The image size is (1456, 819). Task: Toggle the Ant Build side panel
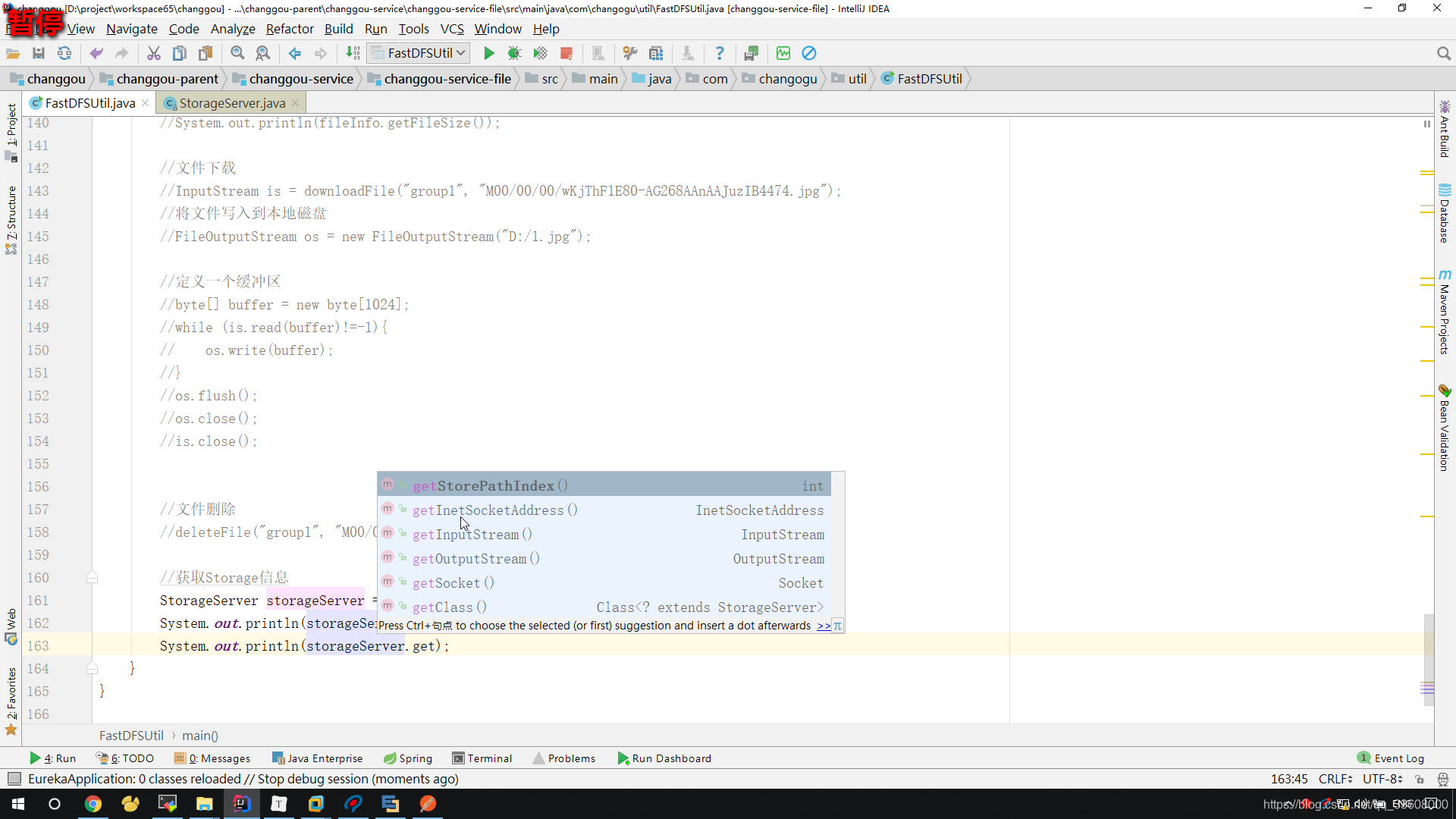click(1445, 129)
